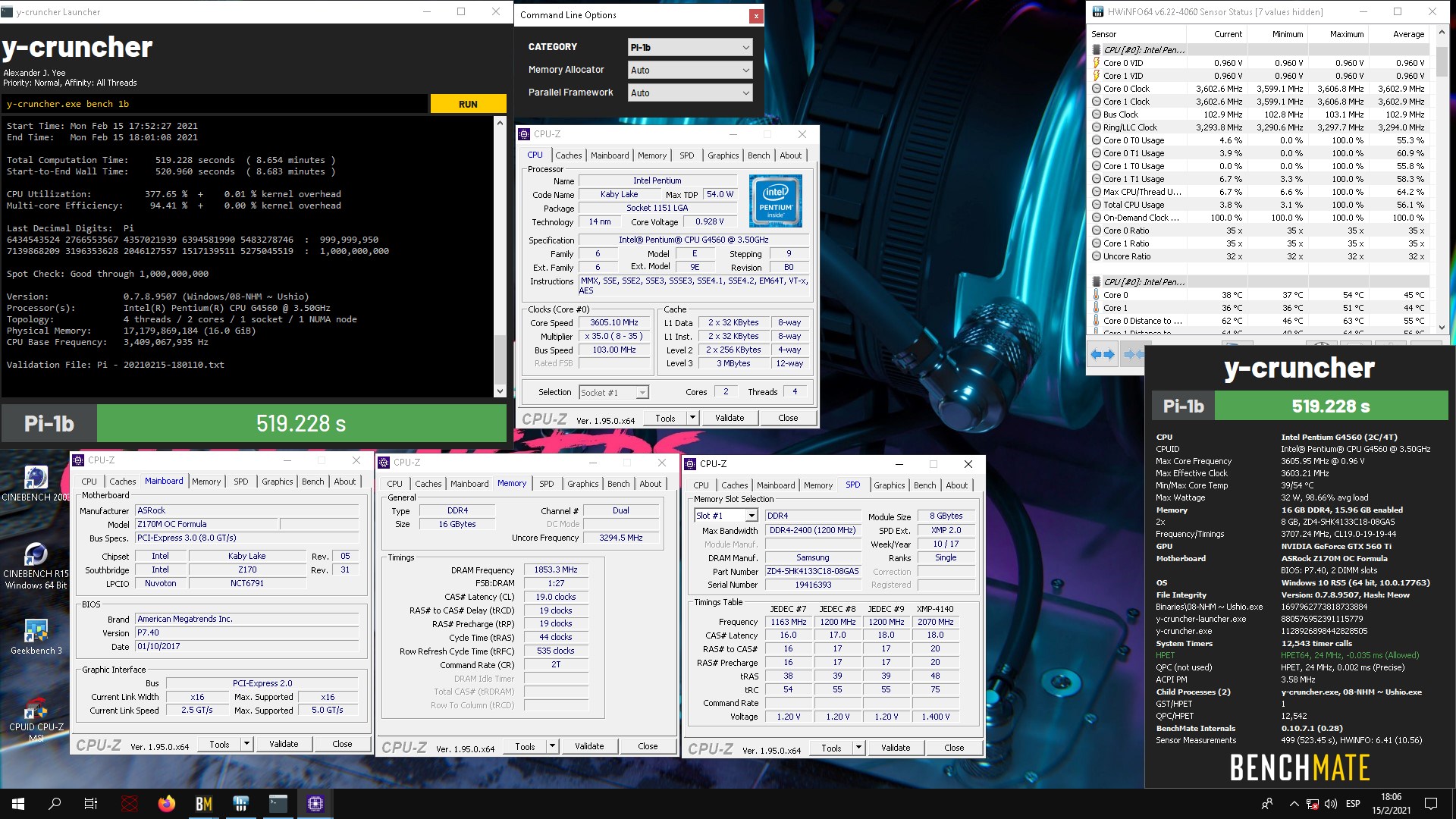Image resolution: width=1456 pixels, height=819 pixels.
Task: Open Bench tab in top CPU-Z window
Action: coord(758,155)
